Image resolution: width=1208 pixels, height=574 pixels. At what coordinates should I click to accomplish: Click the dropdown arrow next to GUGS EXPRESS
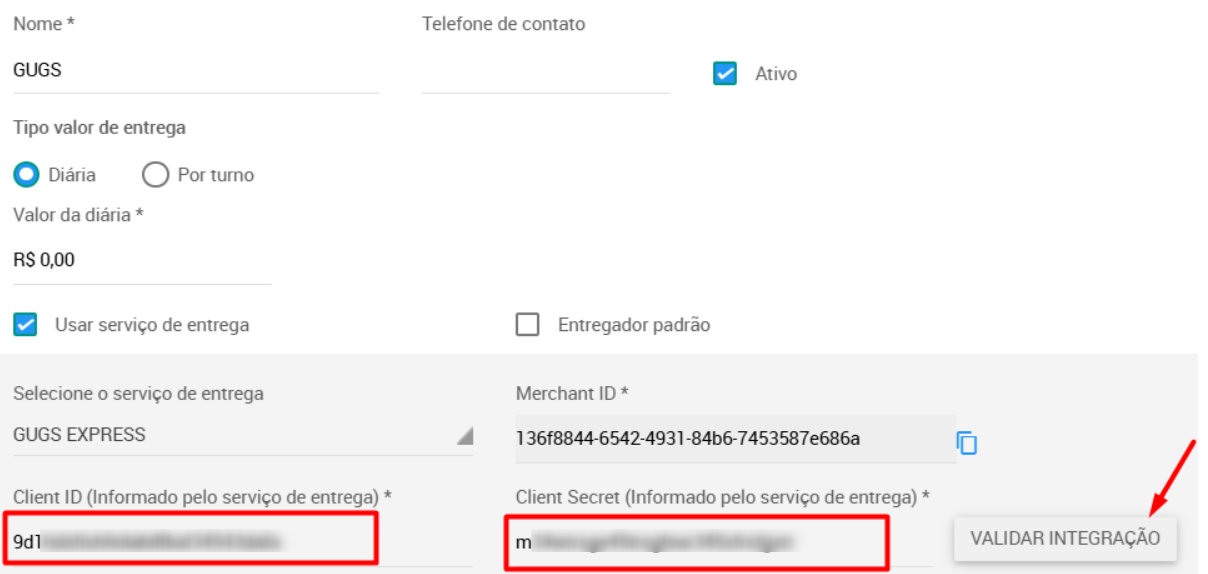[x=464, y=436]
